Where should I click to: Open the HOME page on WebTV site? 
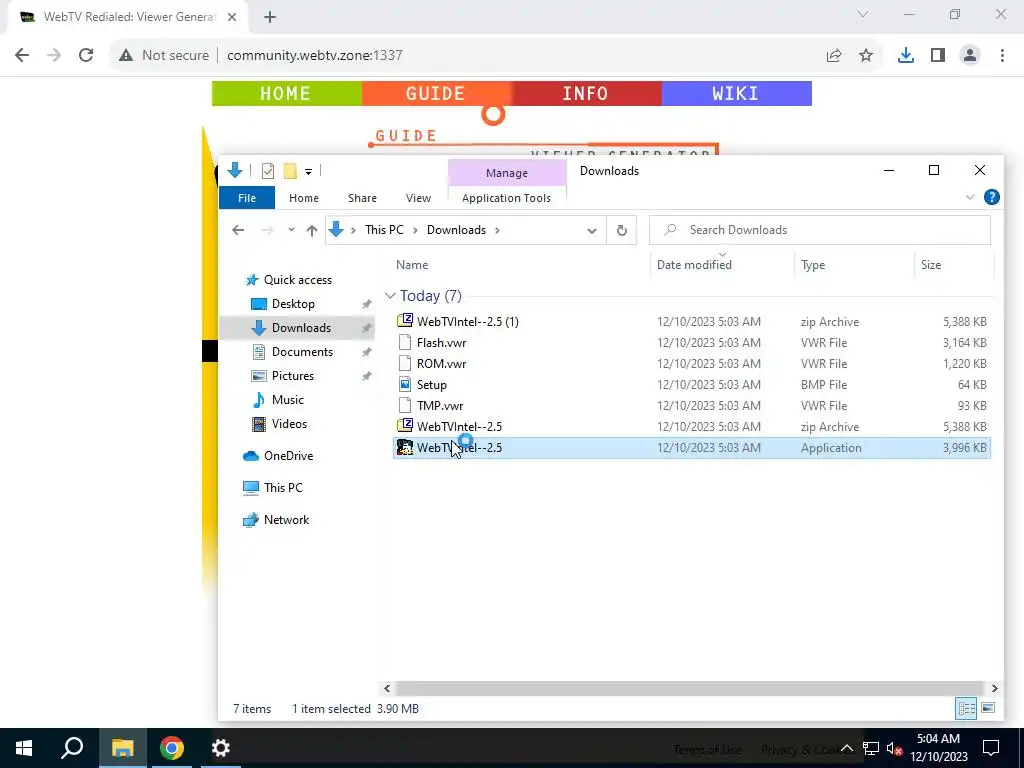tap(286, 93)
